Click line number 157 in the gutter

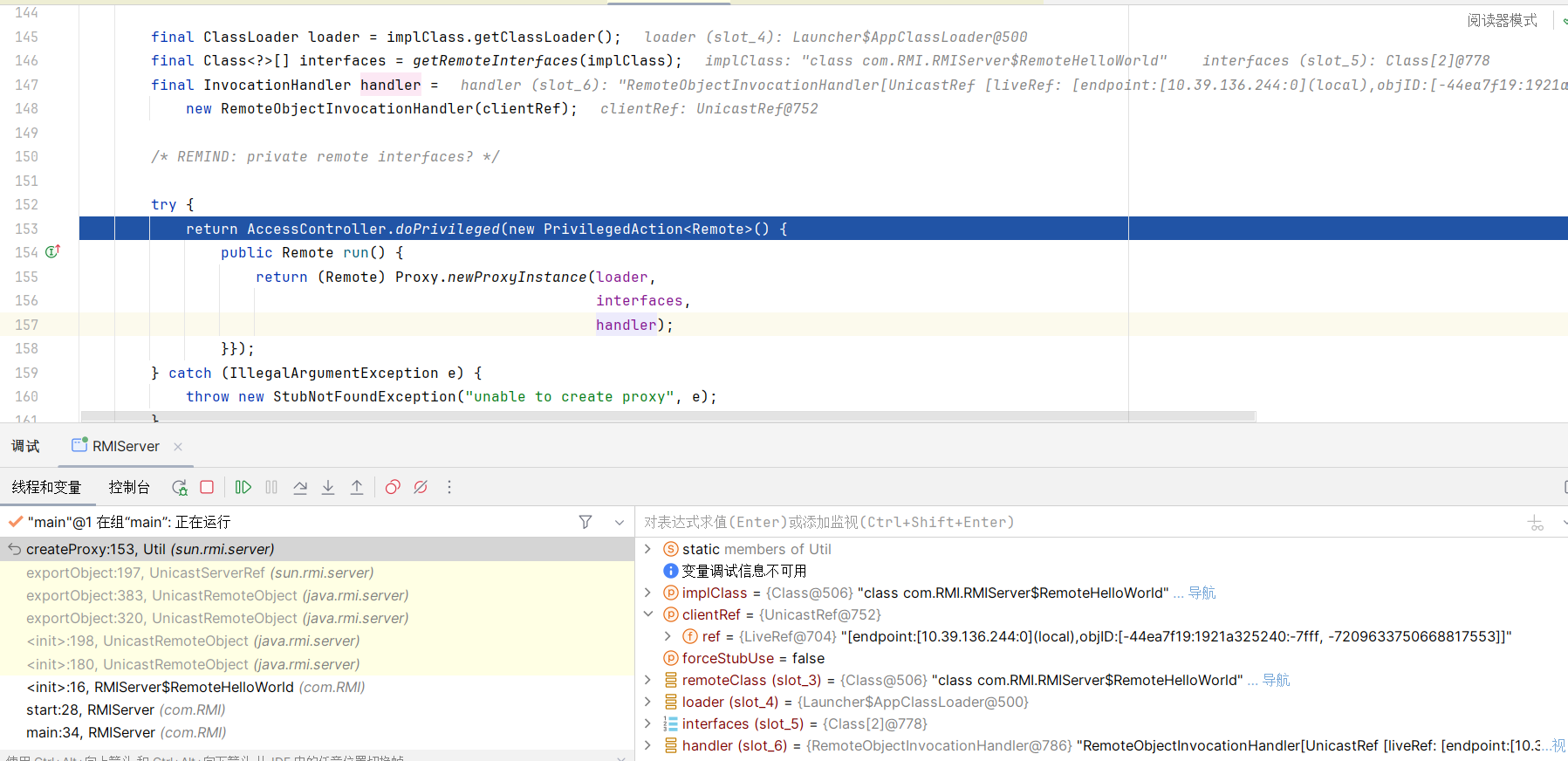click(26, 325)
